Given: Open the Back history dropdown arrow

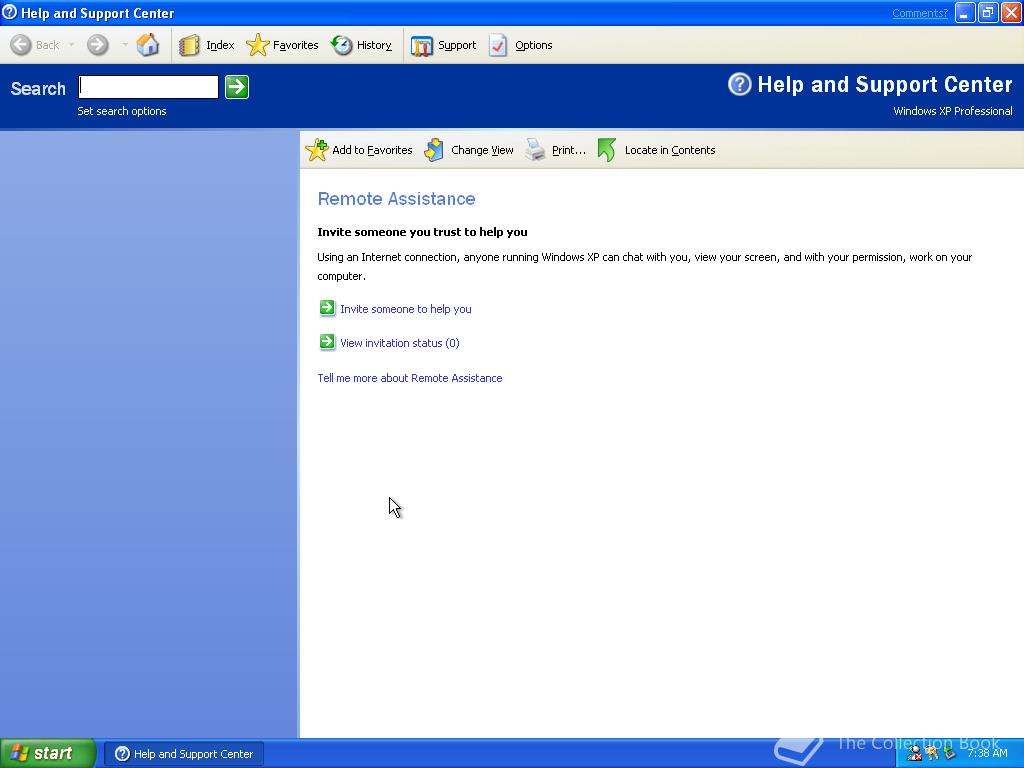Looking at the screenshot, I should click(71, 45).
